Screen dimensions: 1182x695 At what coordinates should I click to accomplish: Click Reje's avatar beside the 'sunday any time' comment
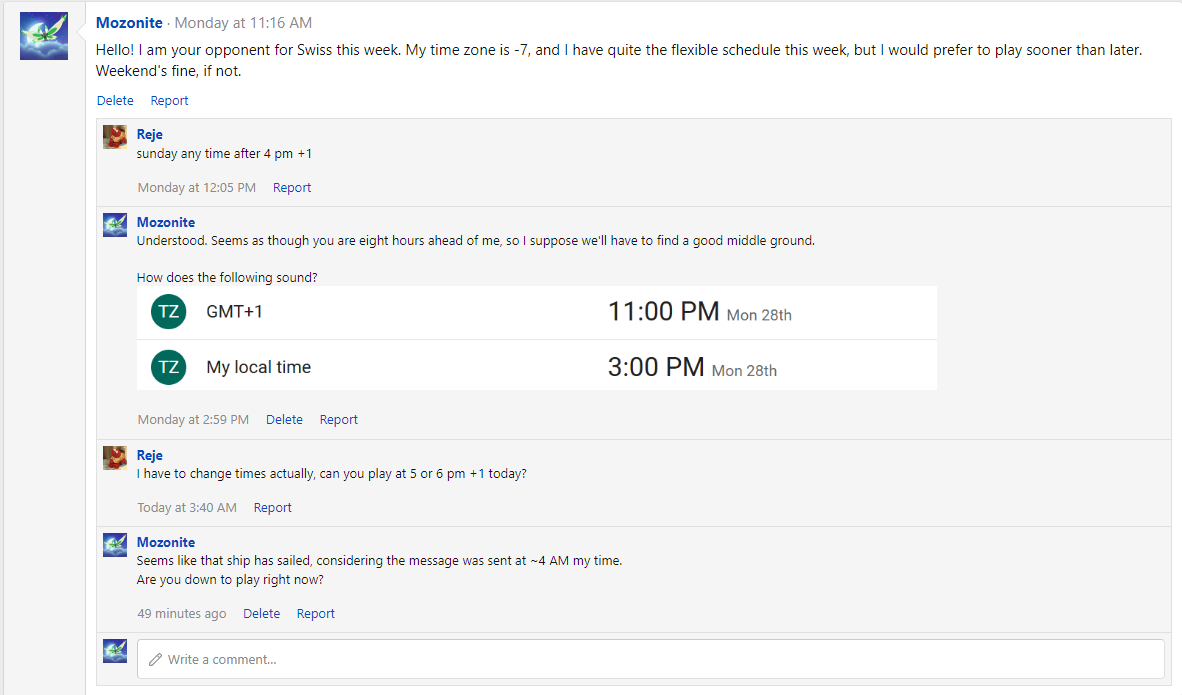[x=115, y=137]
